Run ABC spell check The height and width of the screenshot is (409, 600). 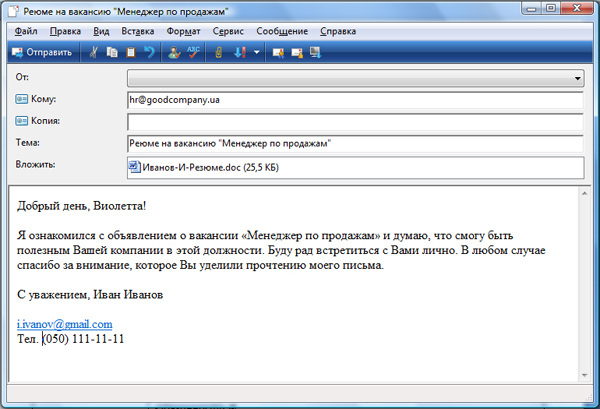tap(193, 52)
